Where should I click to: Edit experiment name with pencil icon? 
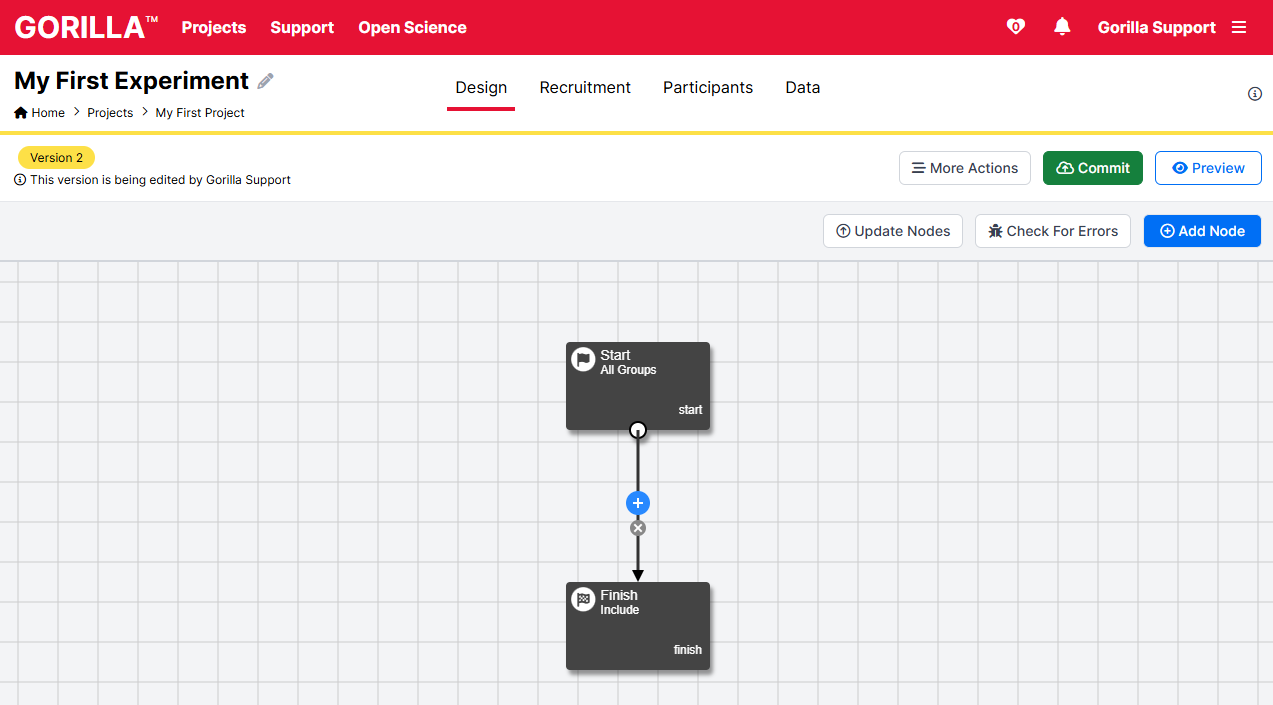265,81
